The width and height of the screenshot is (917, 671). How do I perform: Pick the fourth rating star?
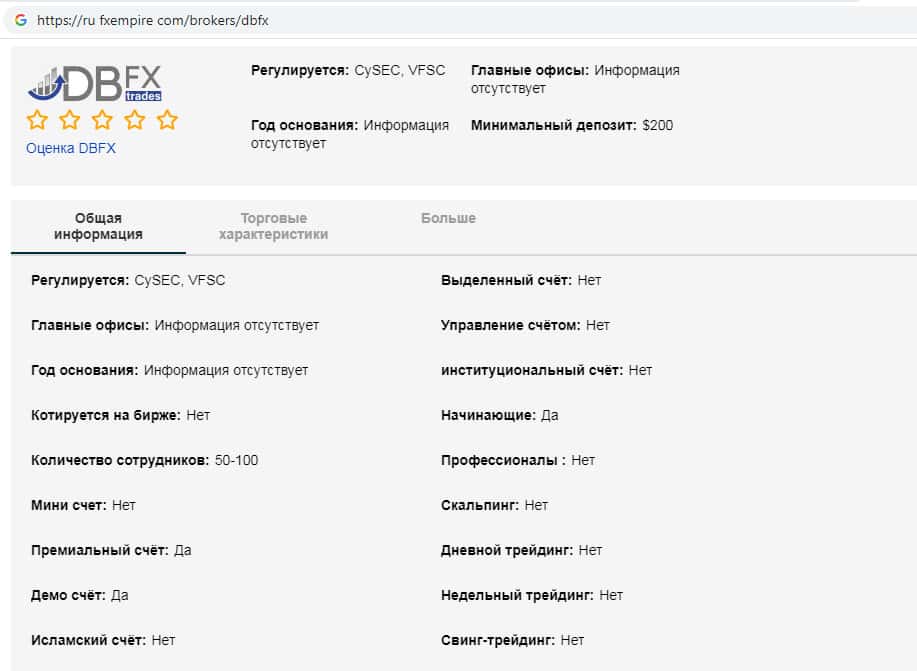(135, 121)
